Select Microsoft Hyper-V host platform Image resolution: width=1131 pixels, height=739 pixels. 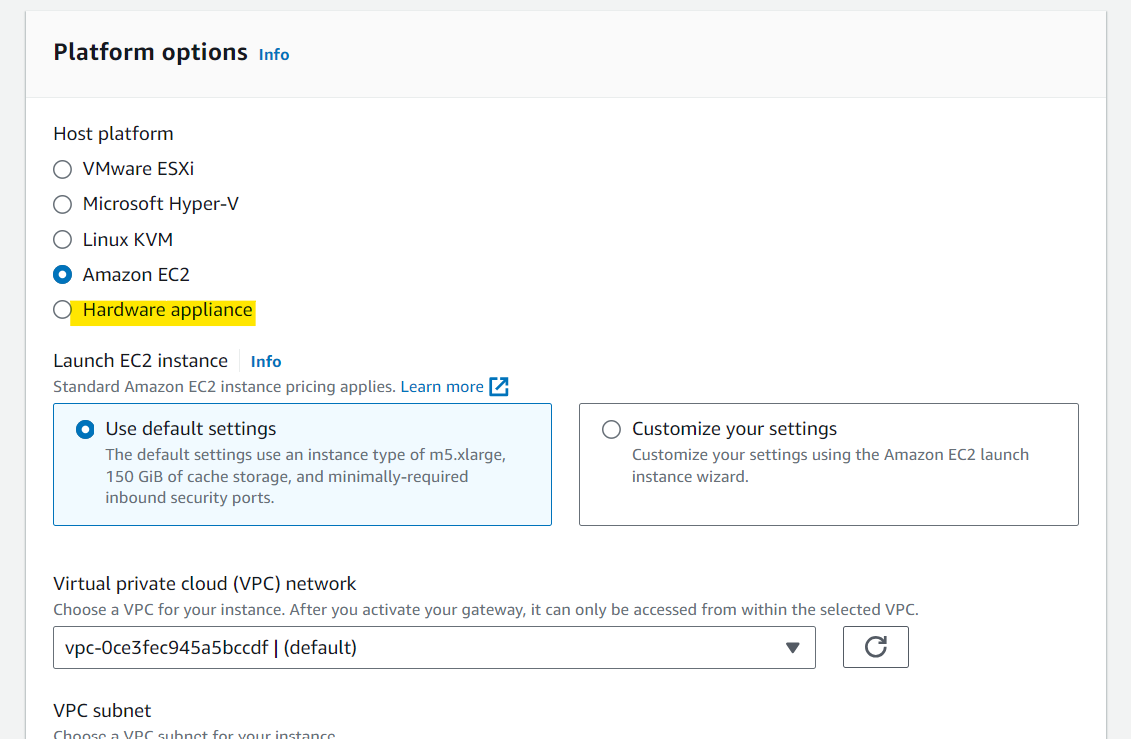click(63, 205)
